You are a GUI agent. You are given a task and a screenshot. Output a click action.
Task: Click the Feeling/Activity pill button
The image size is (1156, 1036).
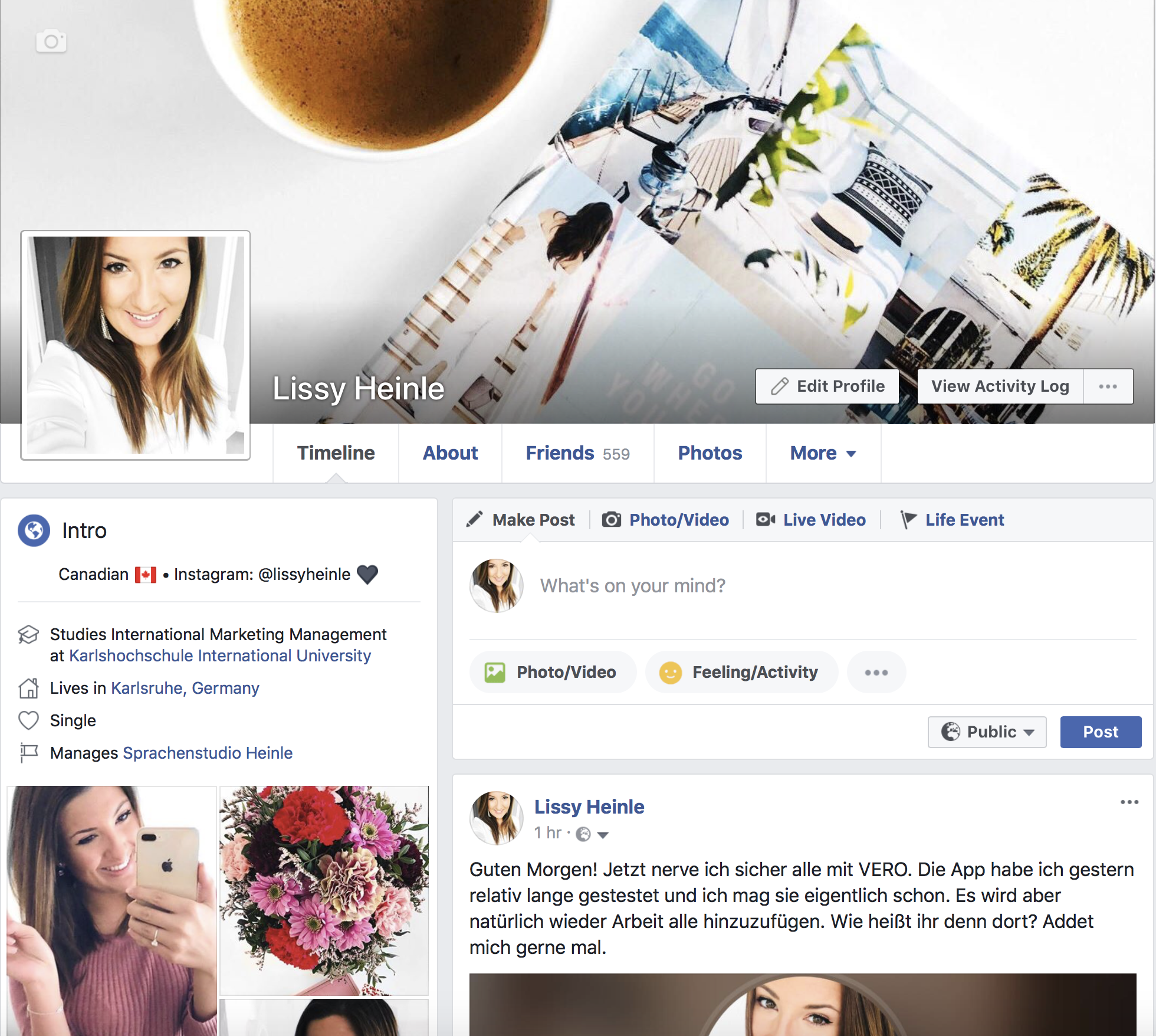(741, 673)
